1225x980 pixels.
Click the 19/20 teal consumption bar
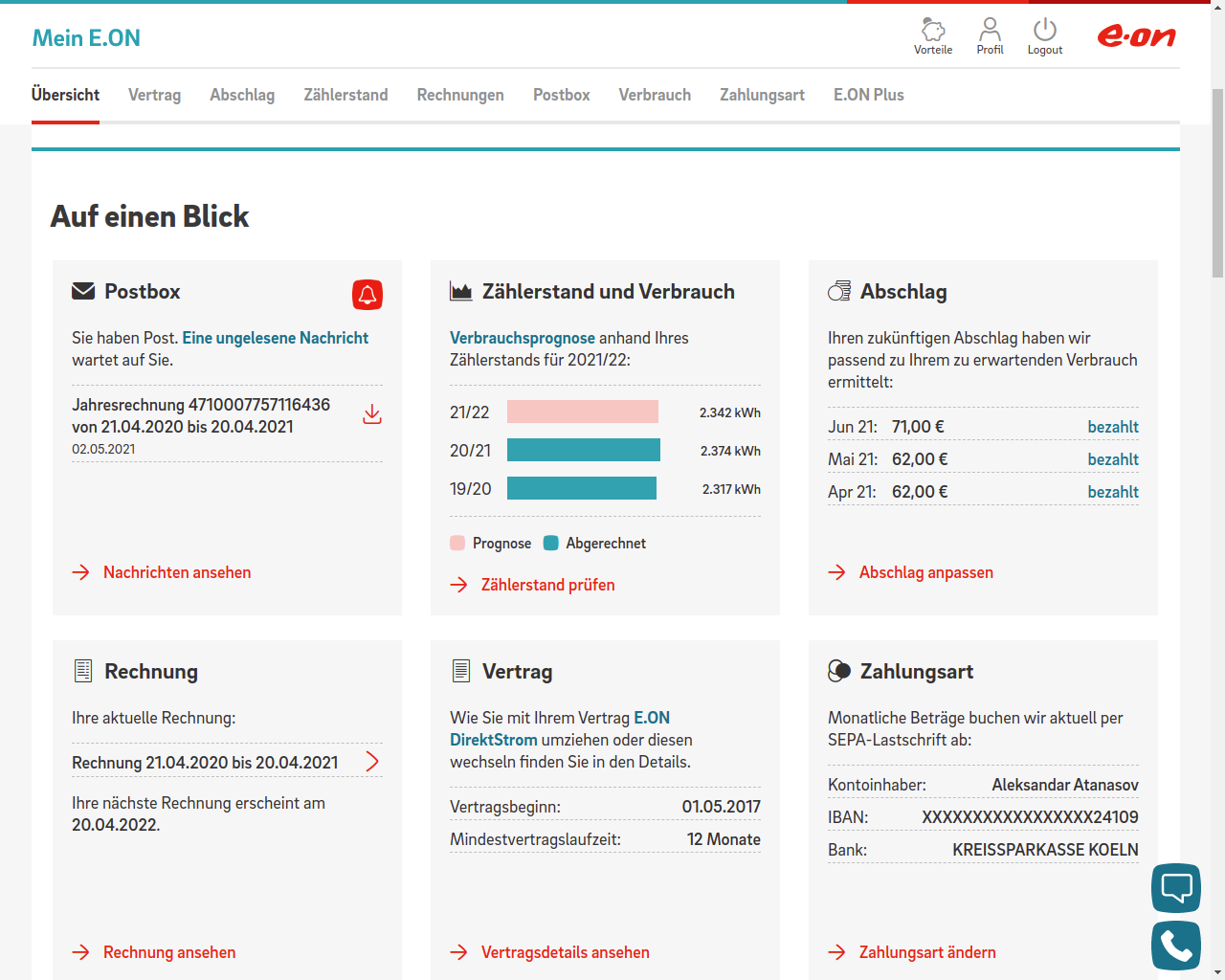pos(582,488)
